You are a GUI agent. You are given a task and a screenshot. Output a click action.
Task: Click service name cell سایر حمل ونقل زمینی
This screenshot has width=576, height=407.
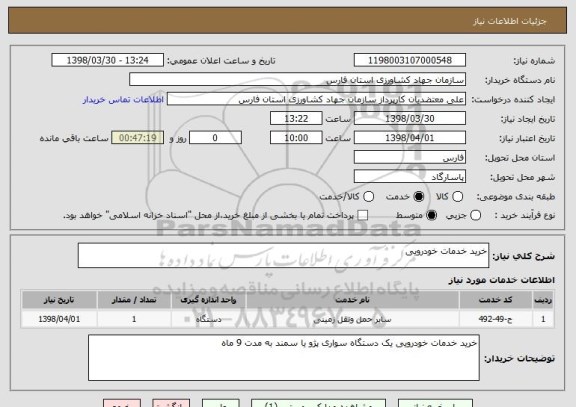(x=352, y=319)
